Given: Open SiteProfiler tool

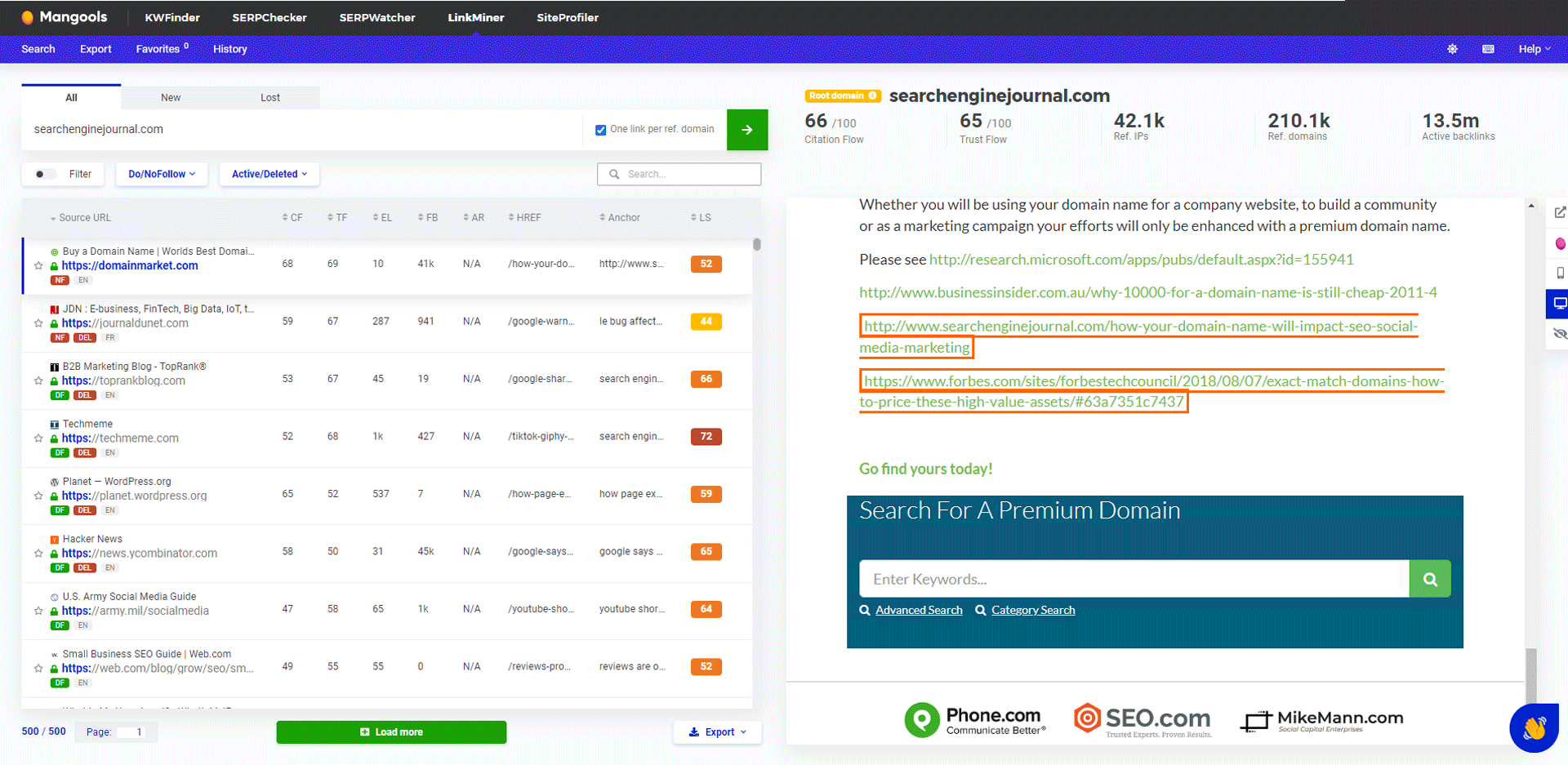Looking at the screenshot, I should pos(568,17).
